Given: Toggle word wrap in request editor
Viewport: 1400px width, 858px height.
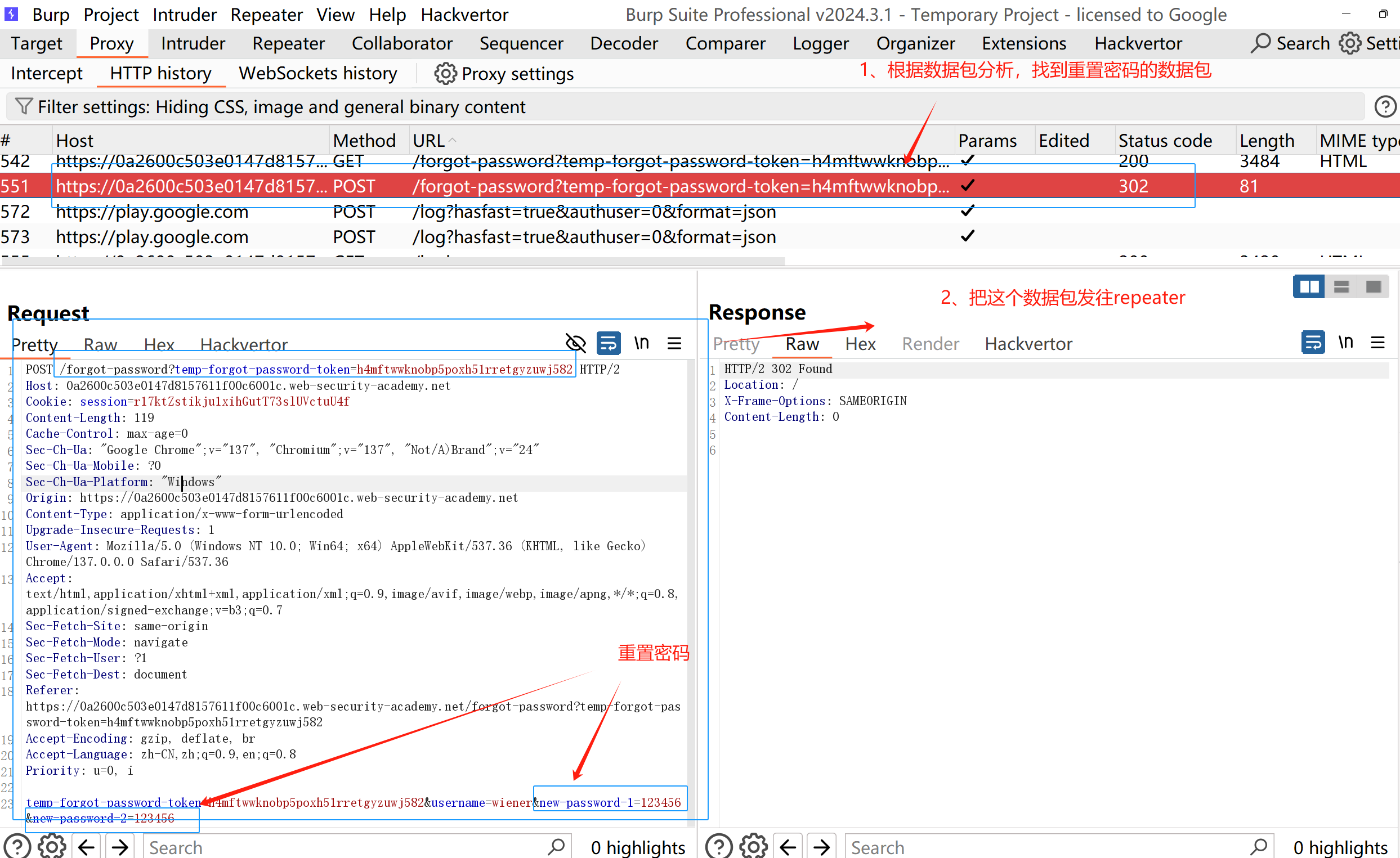Looking at the screenshot, I should click(608, 343).
